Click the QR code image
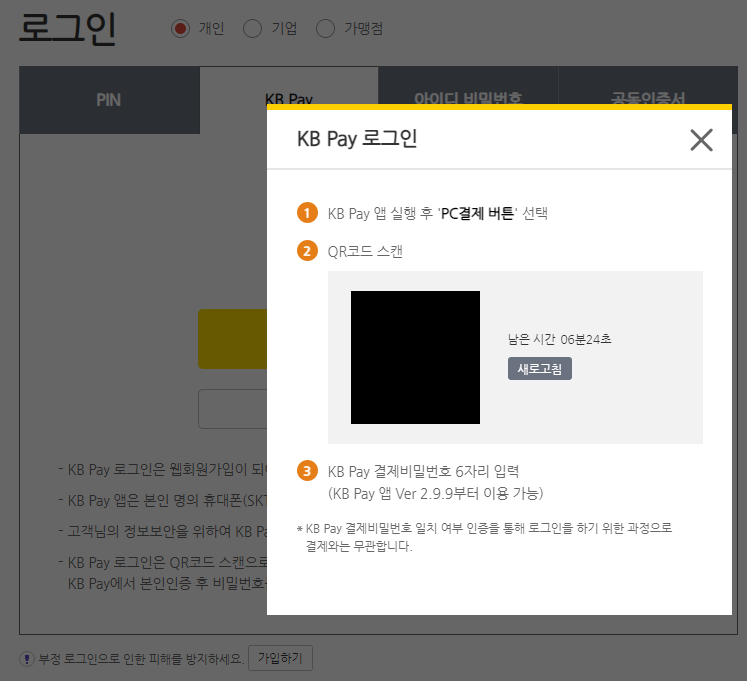This screenshot has width=747, height=681. pos(415,357)
